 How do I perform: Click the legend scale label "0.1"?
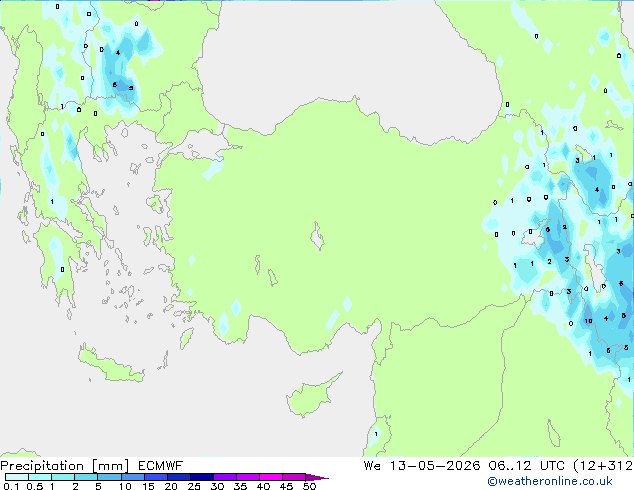(11, 486)
